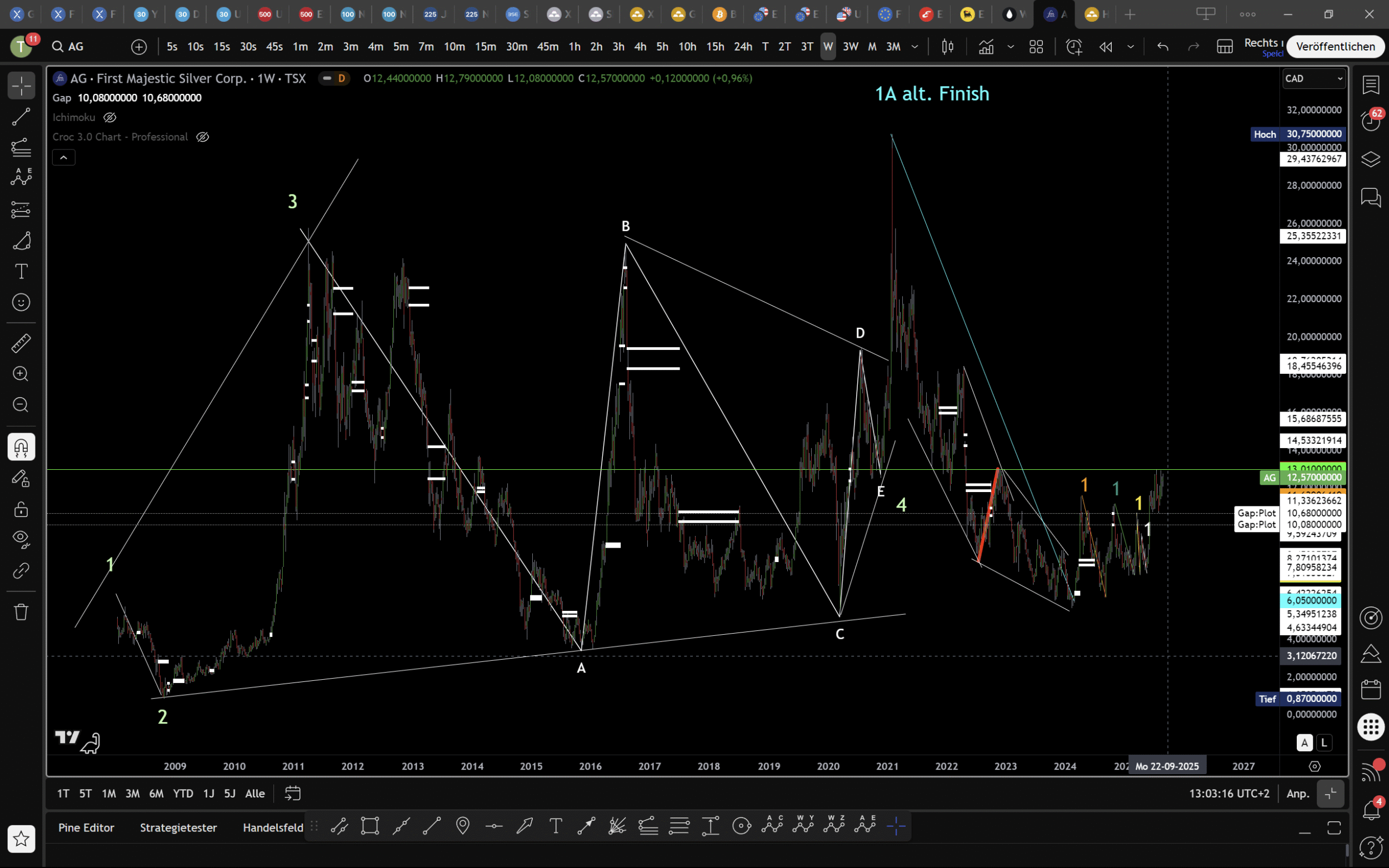
Task: Click the Zoom In magnifier icon
Action: coord(21,374)
